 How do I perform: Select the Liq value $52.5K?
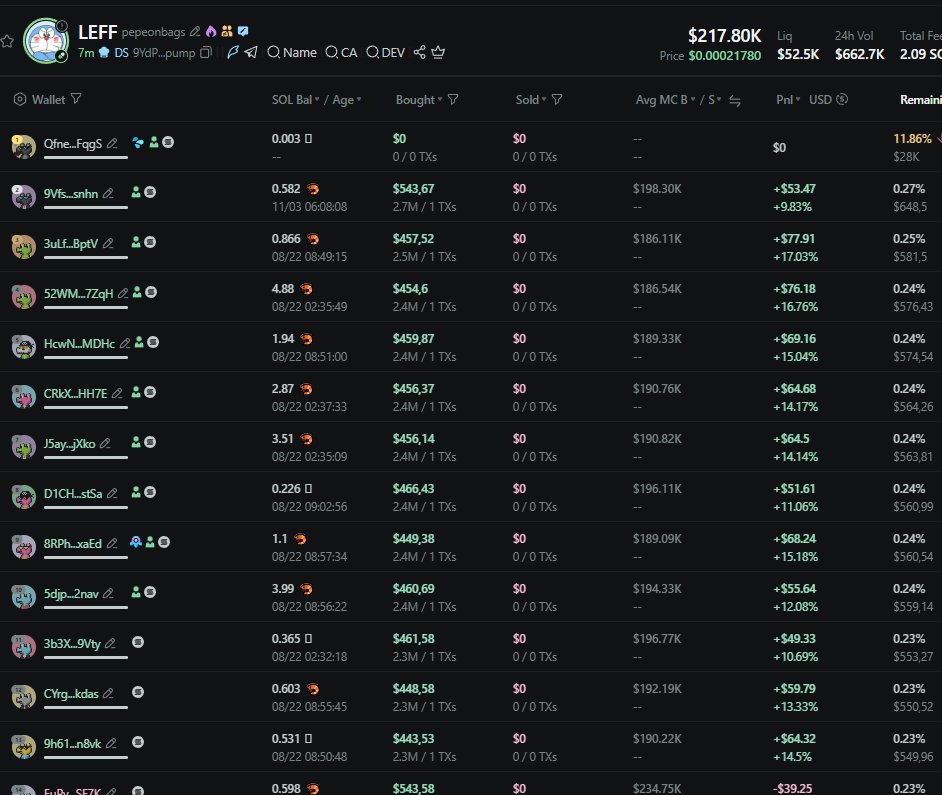pyautogui.click(x=798, y=54)
